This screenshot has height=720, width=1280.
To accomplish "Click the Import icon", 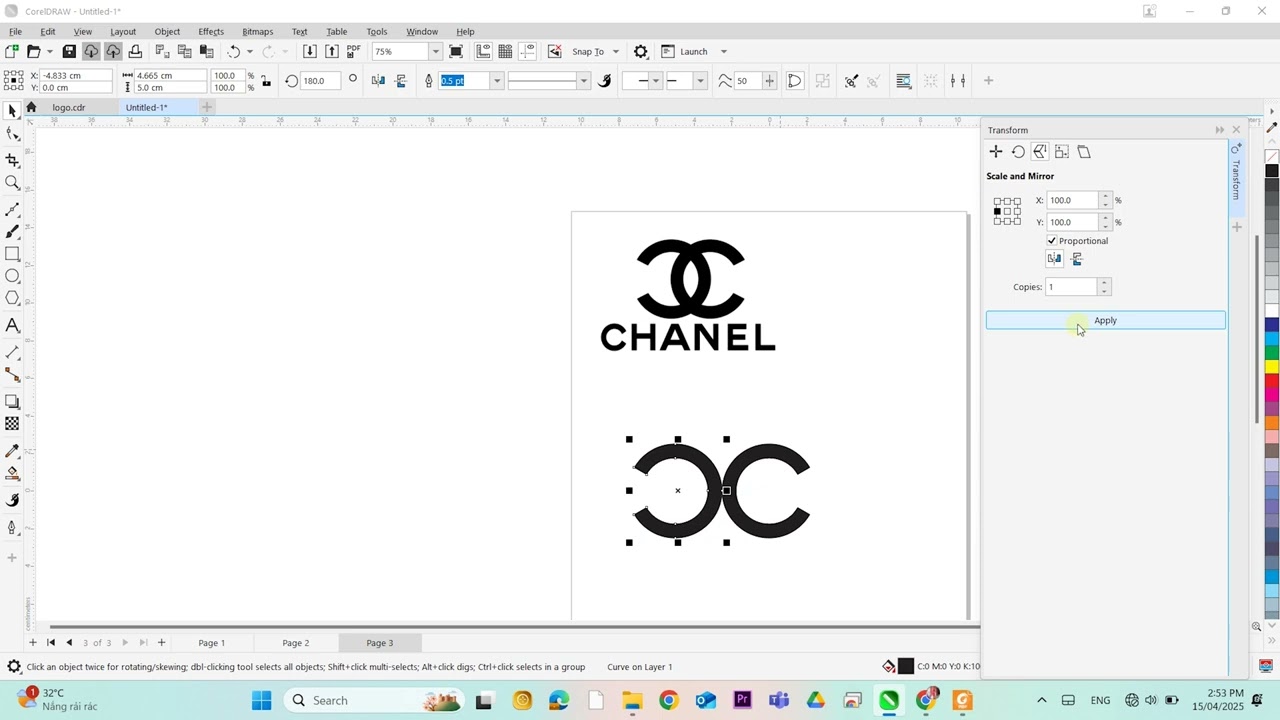I will pos(310,51).
